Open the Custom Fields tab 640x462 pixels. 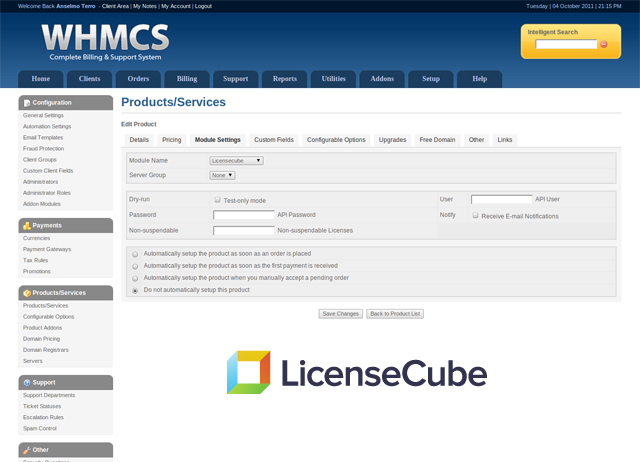[x=274, y=140]
